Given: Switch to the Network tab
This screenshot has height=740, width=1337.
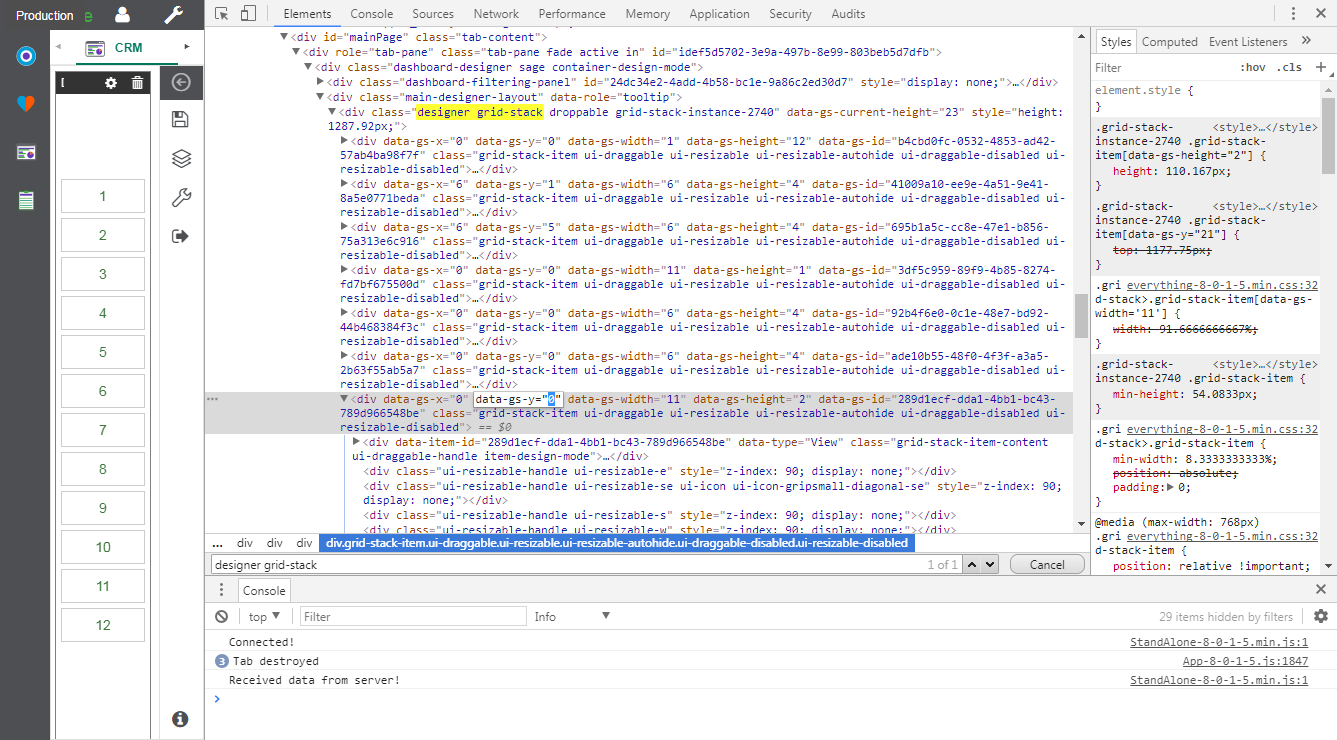Looking at the screenshot, I should point(496,13).
